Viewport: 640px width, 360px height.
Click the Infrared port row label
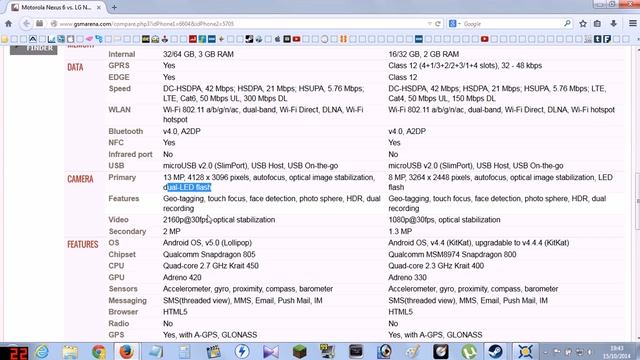(130, 154)
